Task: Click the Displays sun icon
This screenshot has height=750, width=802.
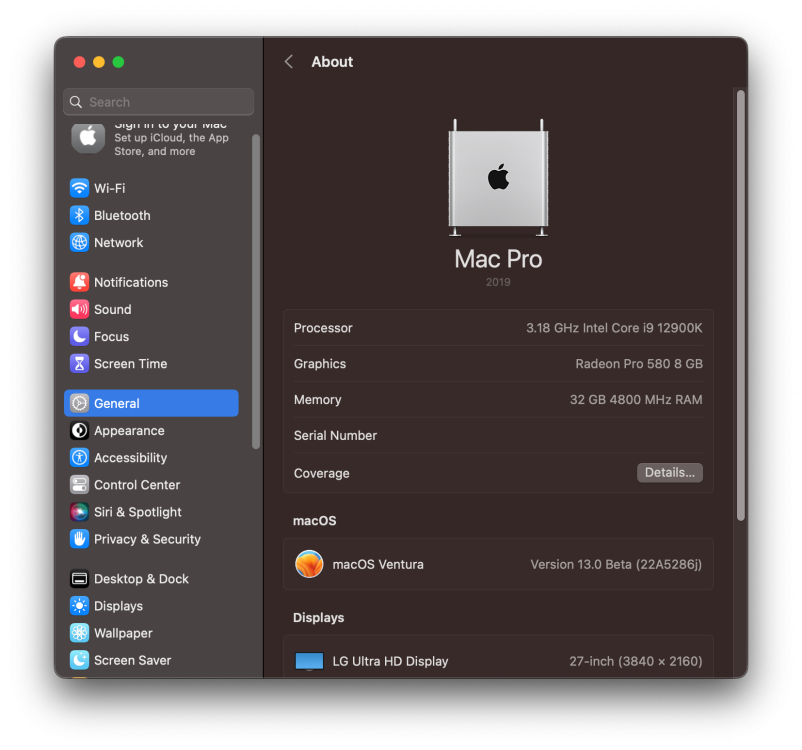Action: pos(79,606)
